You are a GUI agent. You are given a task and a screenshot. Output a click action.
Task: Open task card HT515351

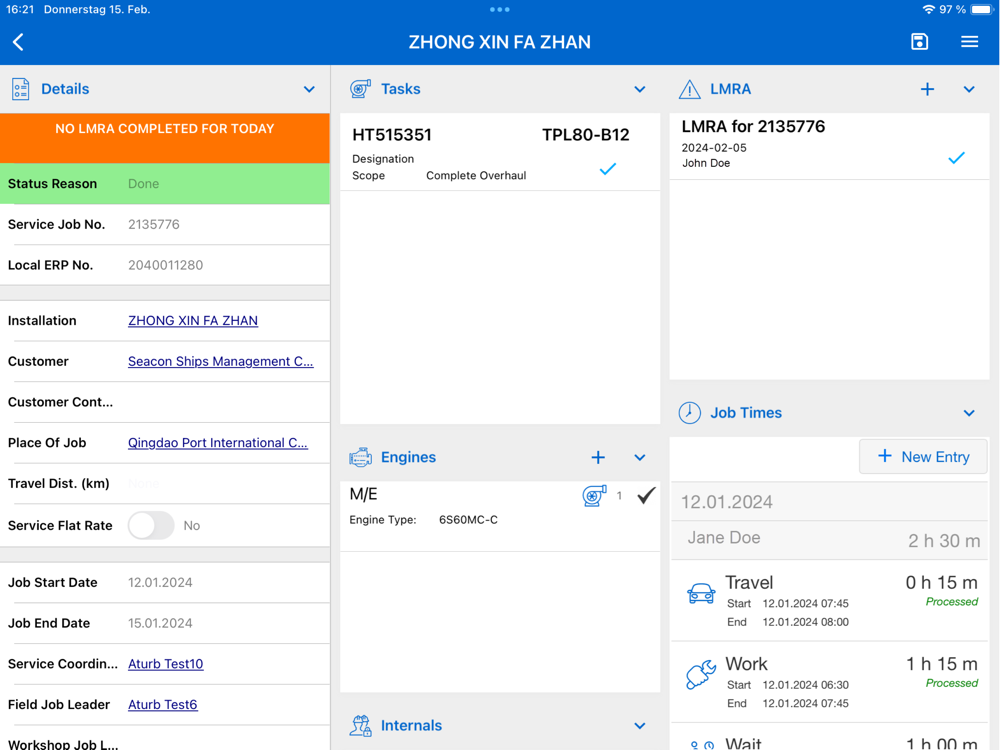point(500,152)
